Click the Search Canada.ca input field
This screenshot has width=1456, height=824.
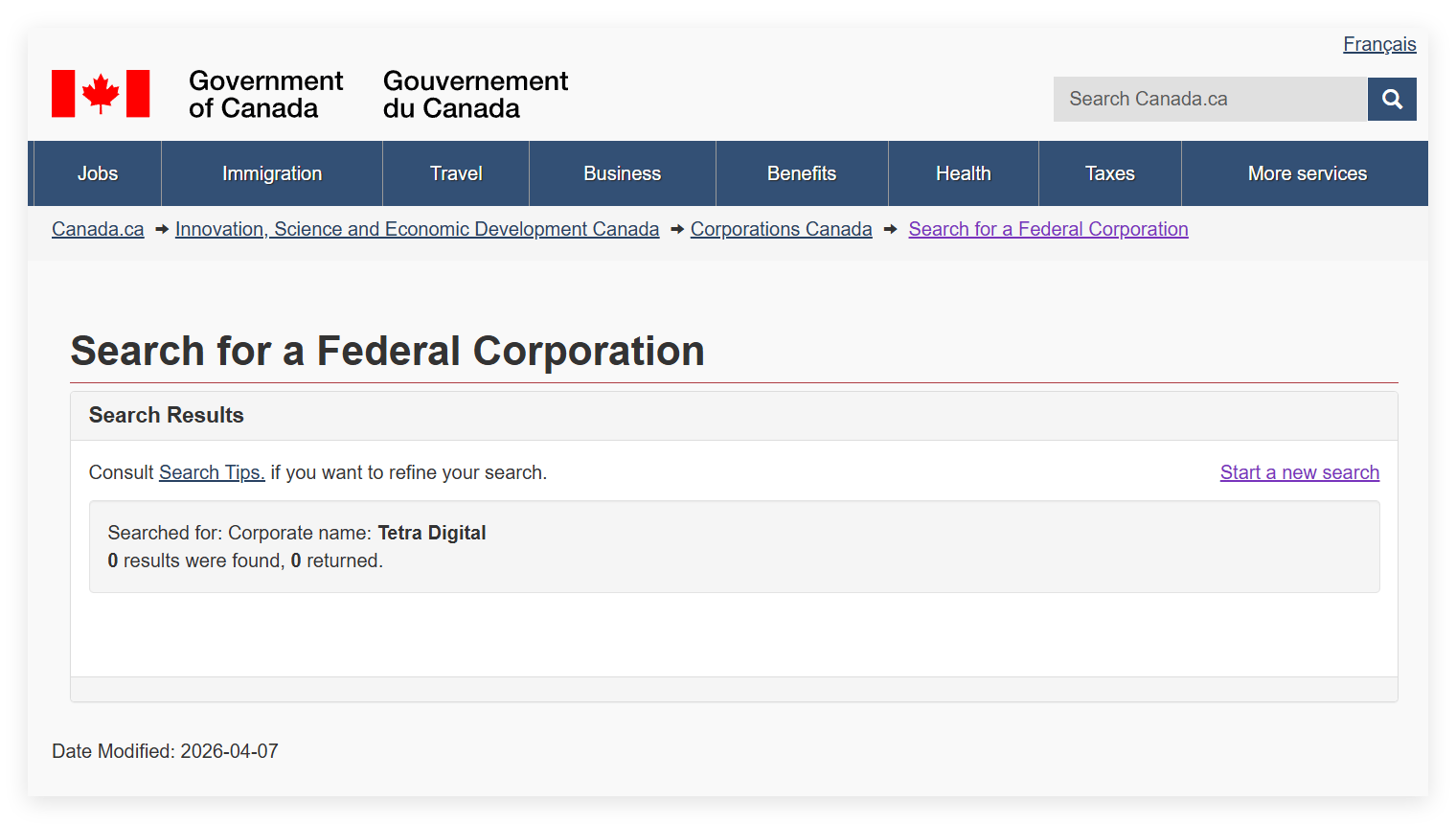pos(1210,99)
